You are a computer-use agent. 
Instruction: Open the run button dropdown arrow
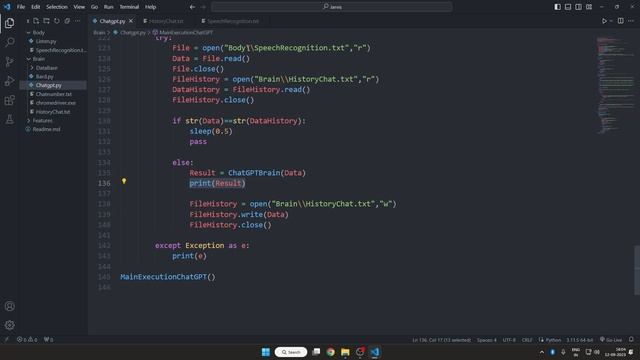[x=611, y=21]
